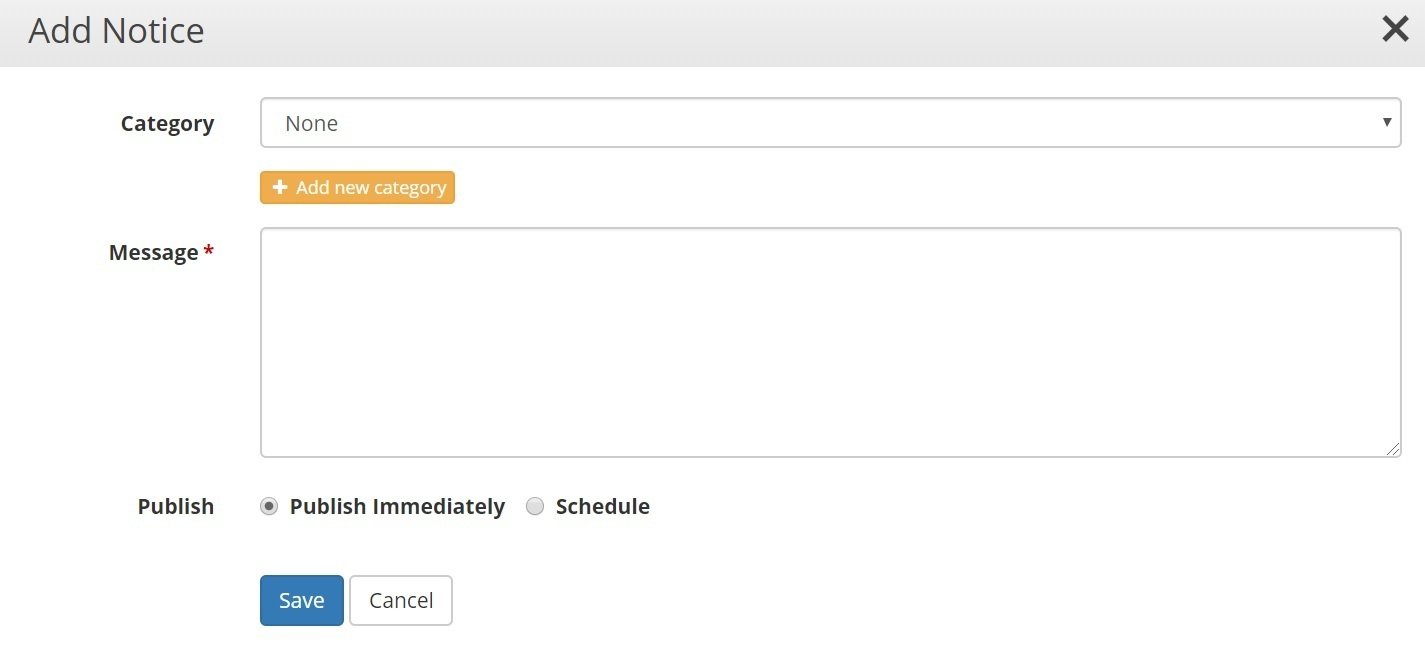Click the gray dialog header bar
The image size is (1425, 658).
712,33
